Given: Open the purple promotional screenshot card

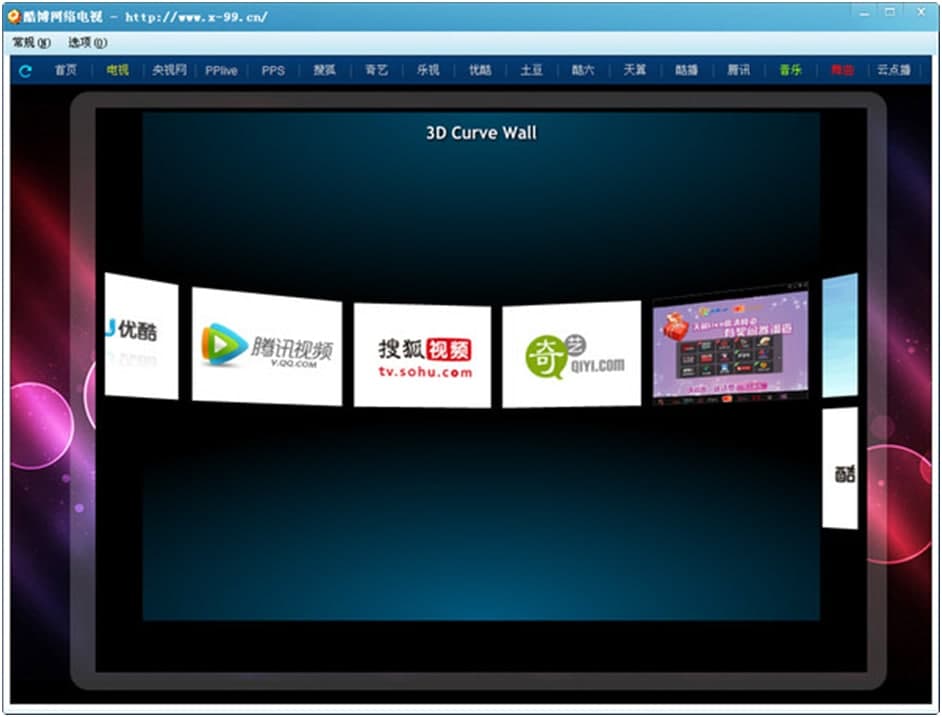Looking at the screenshot, I should pyautogui.click(x=731, y=343).
